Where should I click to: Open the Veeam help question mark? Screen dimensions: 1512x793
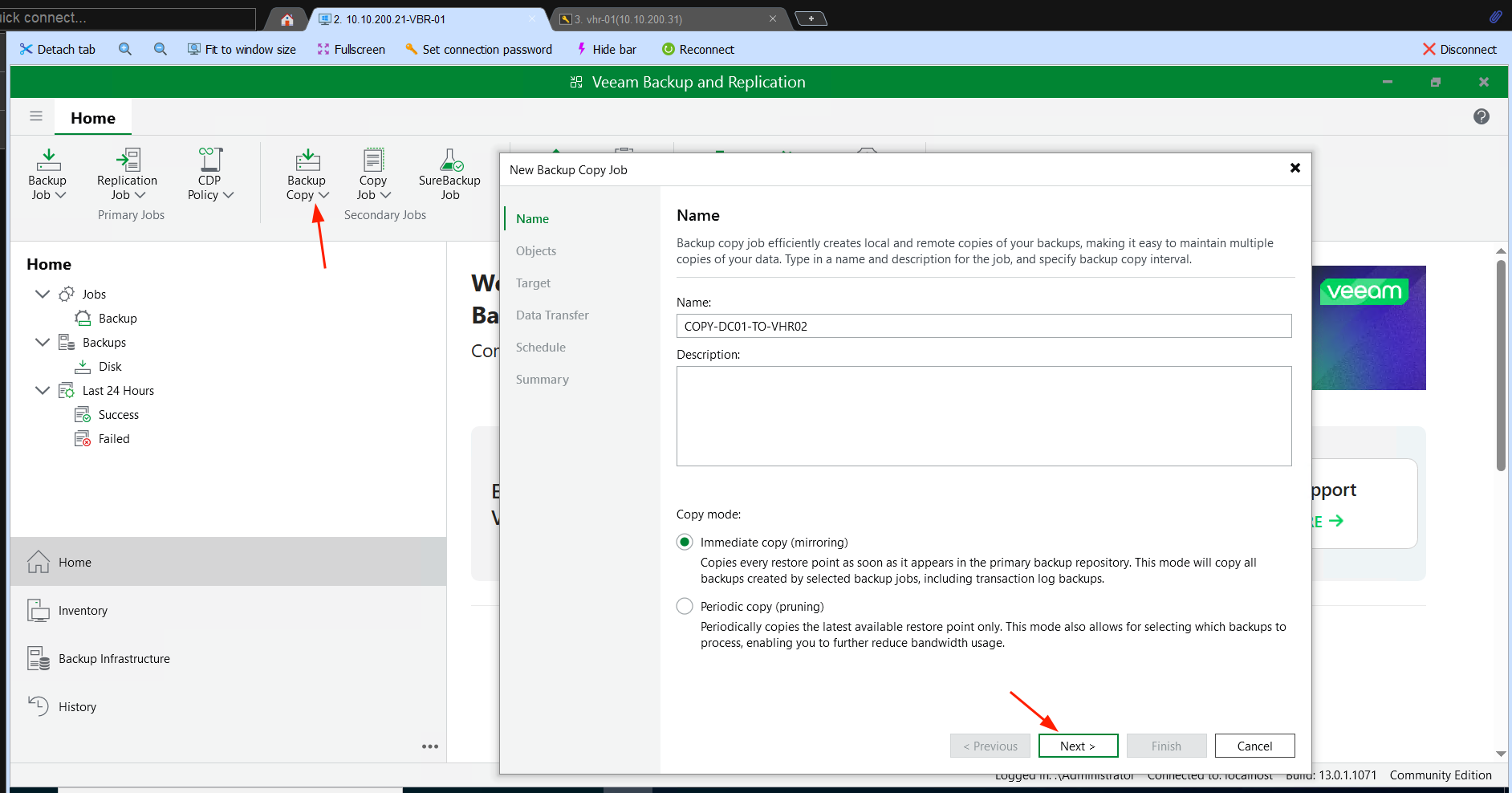point(1482,116)
